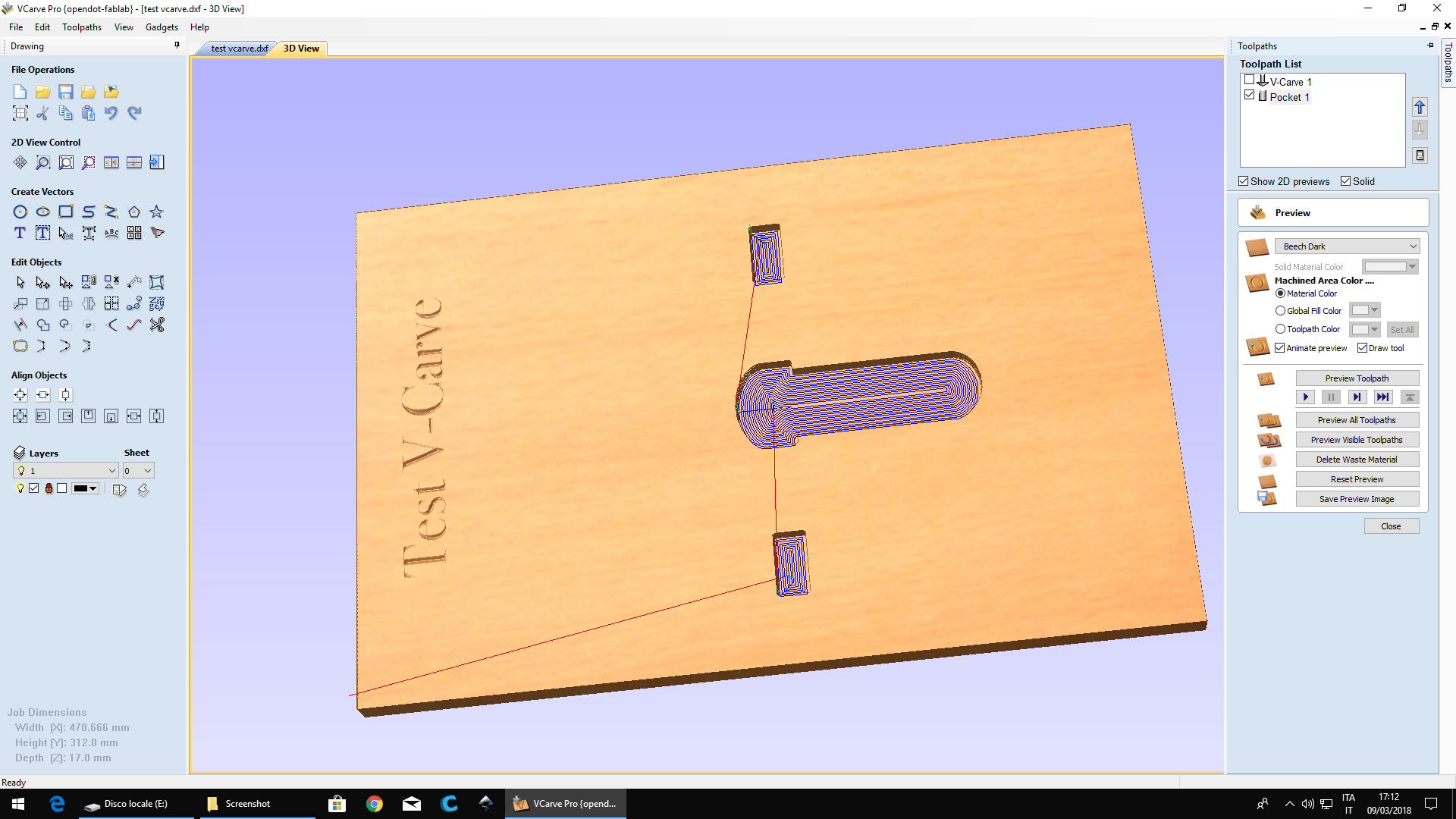Select the Draw Rectangle tool
This screenshot has height=819, width=1456.
(66, 212)
